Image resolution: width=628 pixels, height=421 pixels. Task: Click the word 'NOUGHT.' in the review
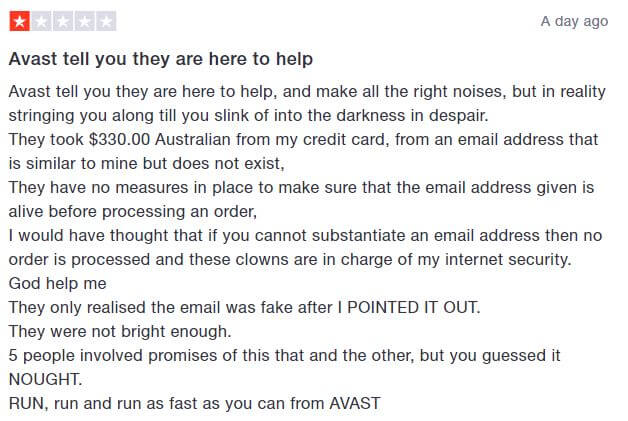(46, 379)
